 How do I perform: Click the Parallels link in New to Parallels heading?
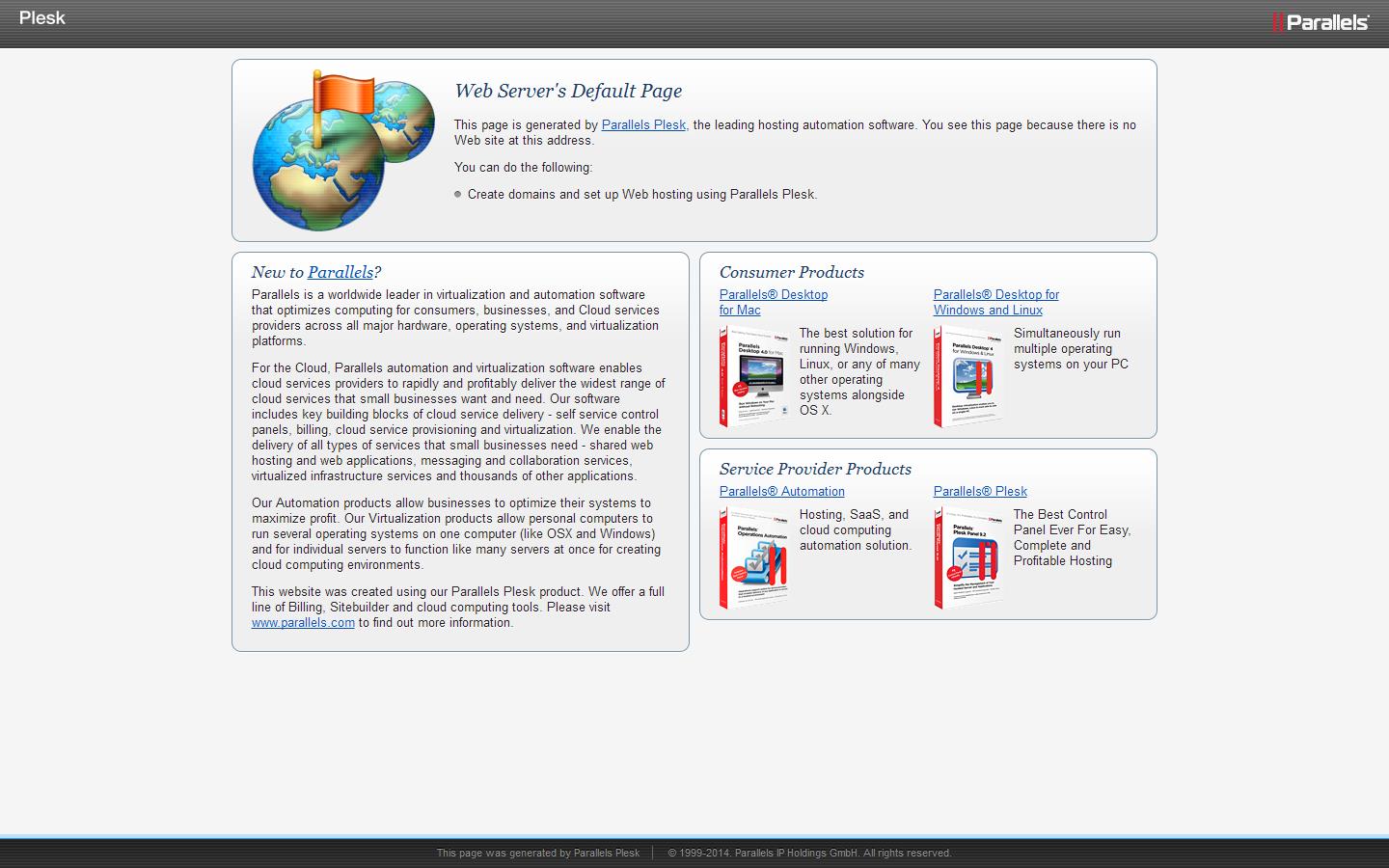(x=340, y=272)
